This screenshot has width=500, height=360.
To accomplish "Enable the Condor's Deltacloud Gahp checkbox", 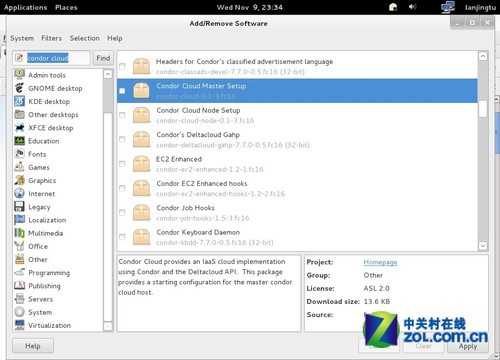I will pyautogui.click(x=122, y=139).
